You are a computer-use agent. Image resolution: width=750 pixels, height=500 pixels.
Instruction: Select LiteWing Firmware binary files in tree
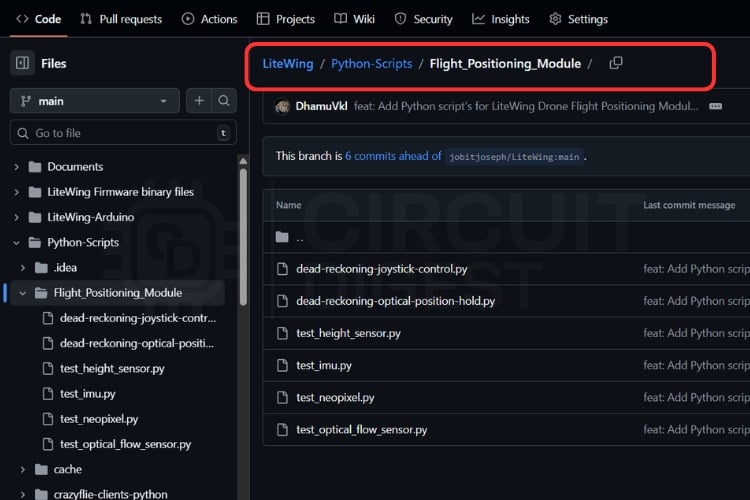121,192
